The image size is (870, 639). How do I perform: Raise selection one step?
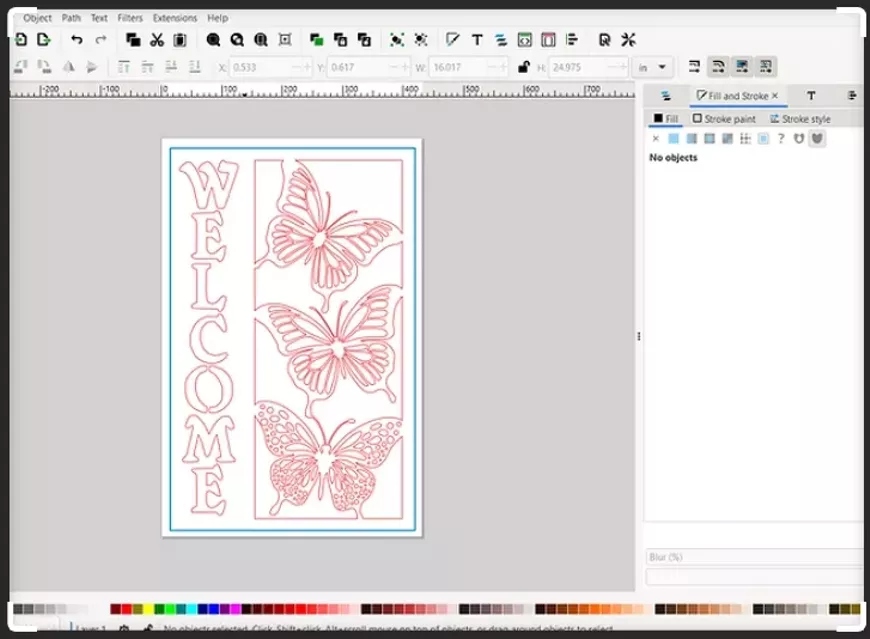click(x=148, y=67)
